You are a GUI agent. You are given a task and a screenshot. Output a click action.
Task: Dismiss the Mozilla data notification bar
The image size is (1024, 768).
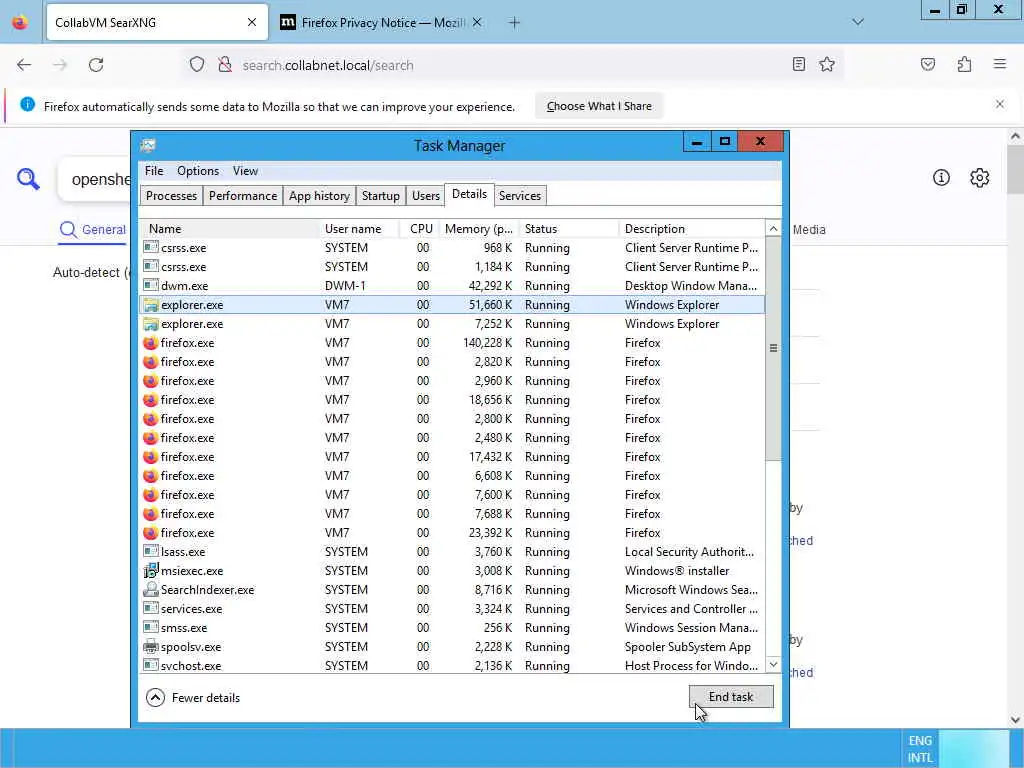point(999,104)
